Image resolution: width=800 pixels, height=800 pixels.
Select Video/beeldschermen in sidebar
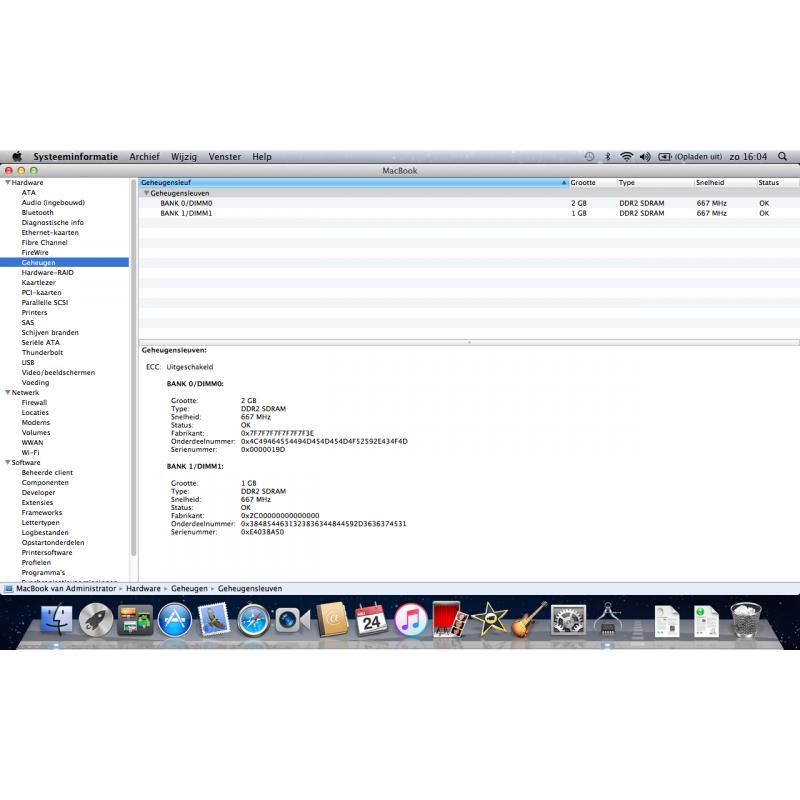(x=58, y=372)
